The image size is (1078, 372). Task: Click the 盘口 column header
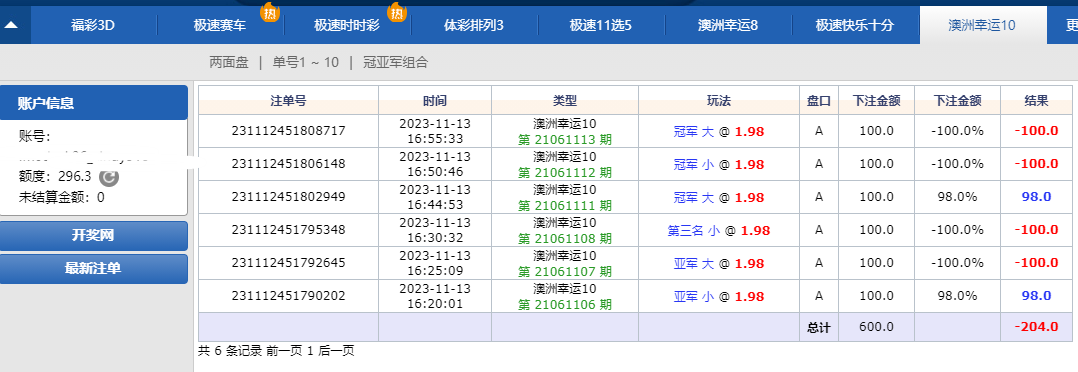[819, 100]
